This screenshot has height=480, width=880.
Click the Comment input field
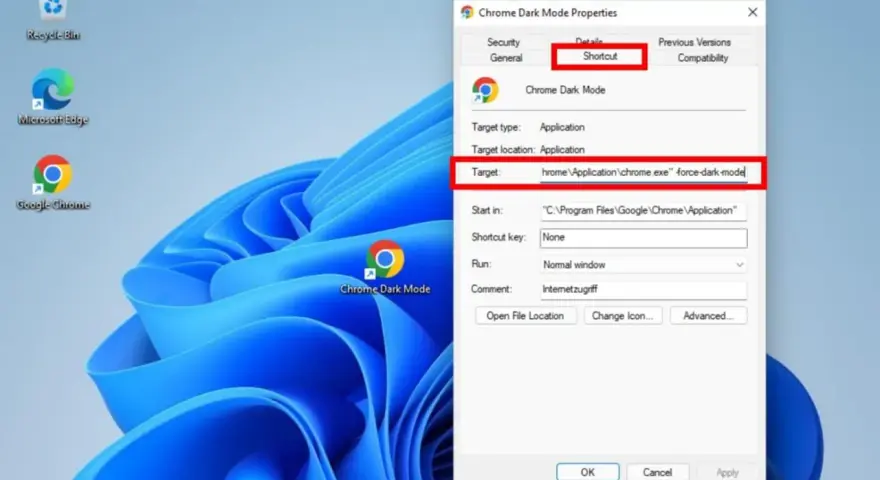click(644, 290)
